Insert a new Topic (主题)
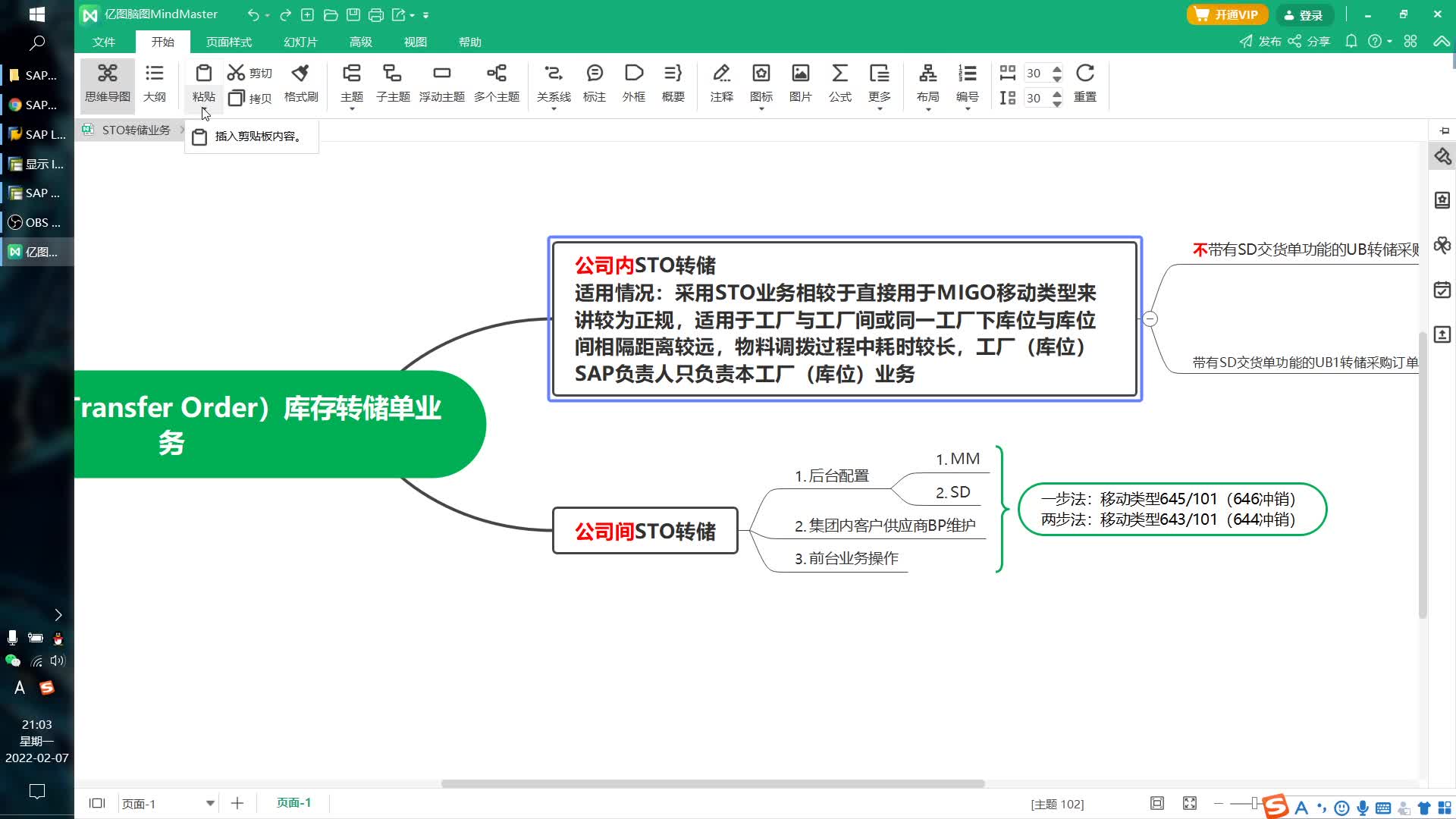The image size is (1456, 819). 352,83
